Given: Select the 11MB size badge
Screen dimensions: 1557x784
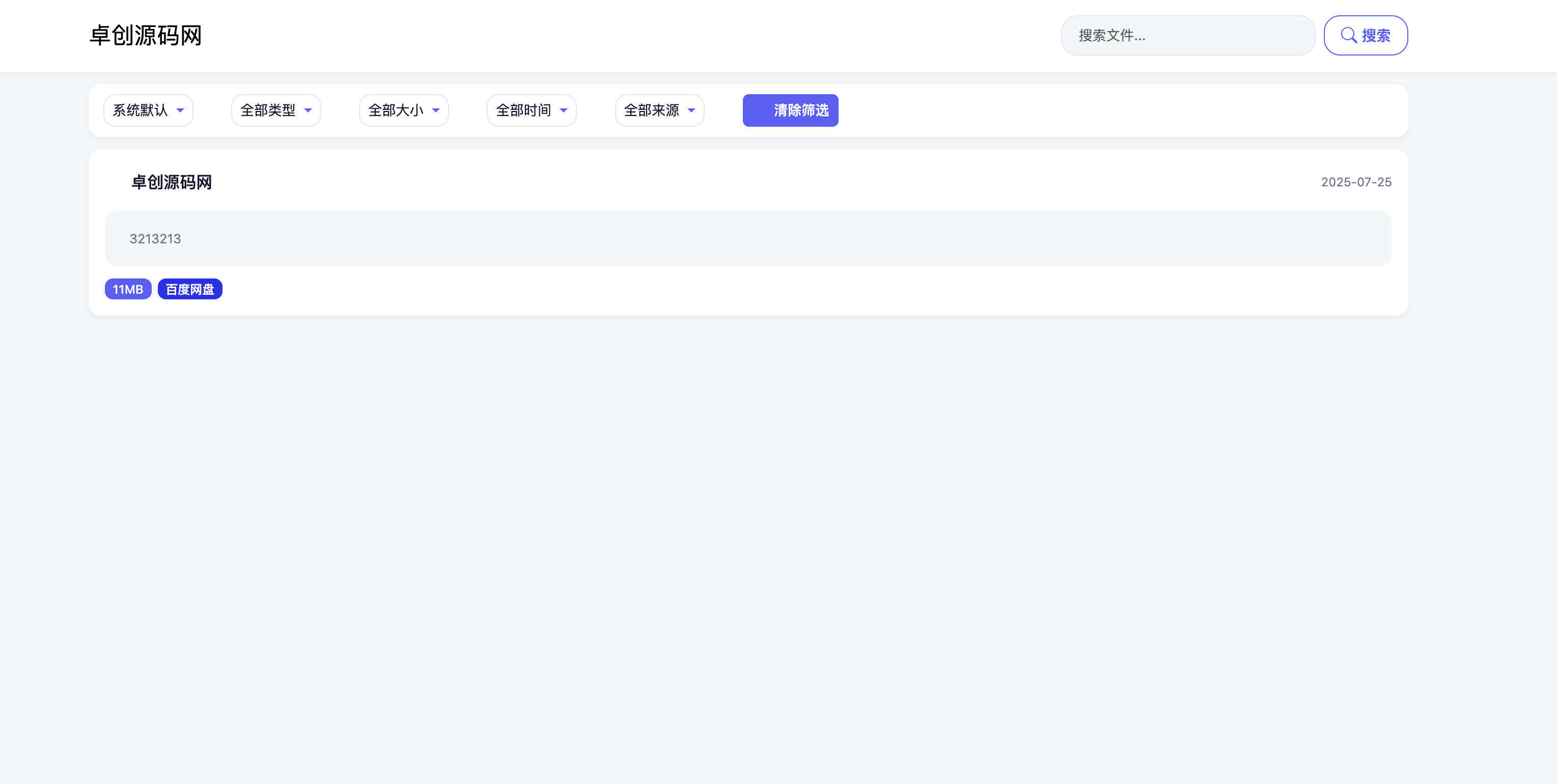Looking at the screenshot, I should (127, 289).
